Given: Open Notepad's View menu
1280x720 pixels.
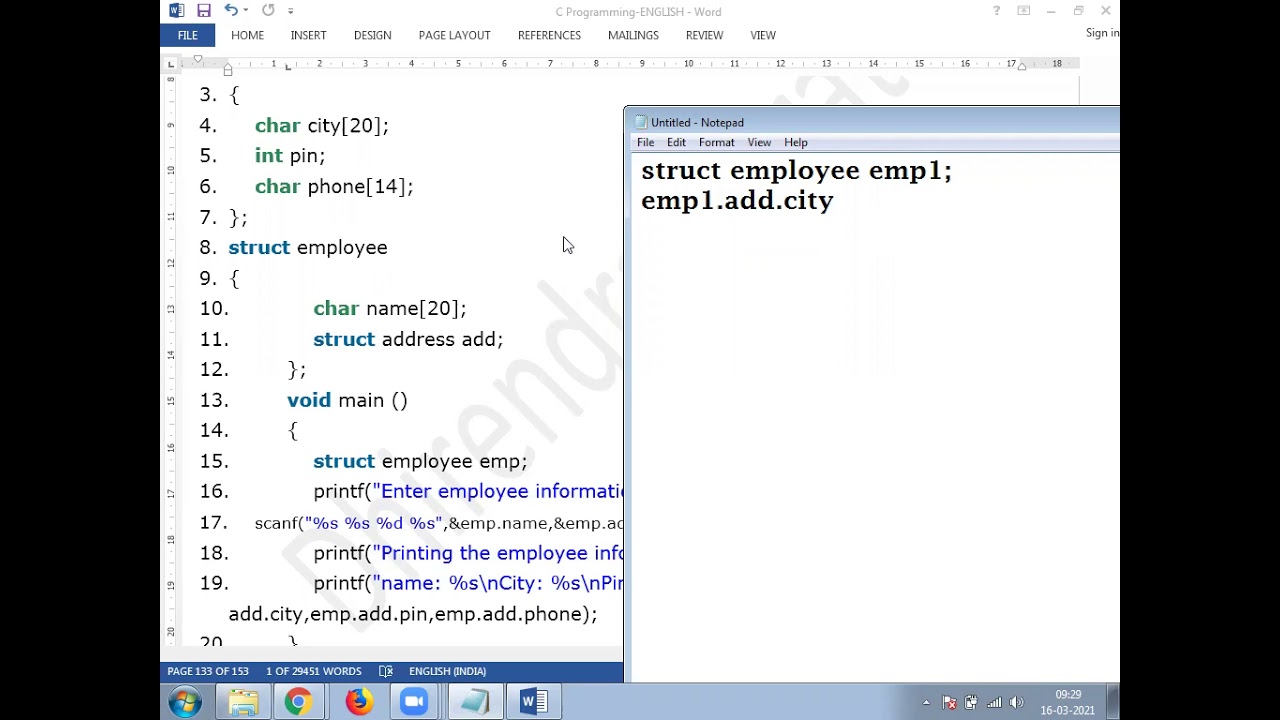Looking at the screenshot, I should [759, 142].
